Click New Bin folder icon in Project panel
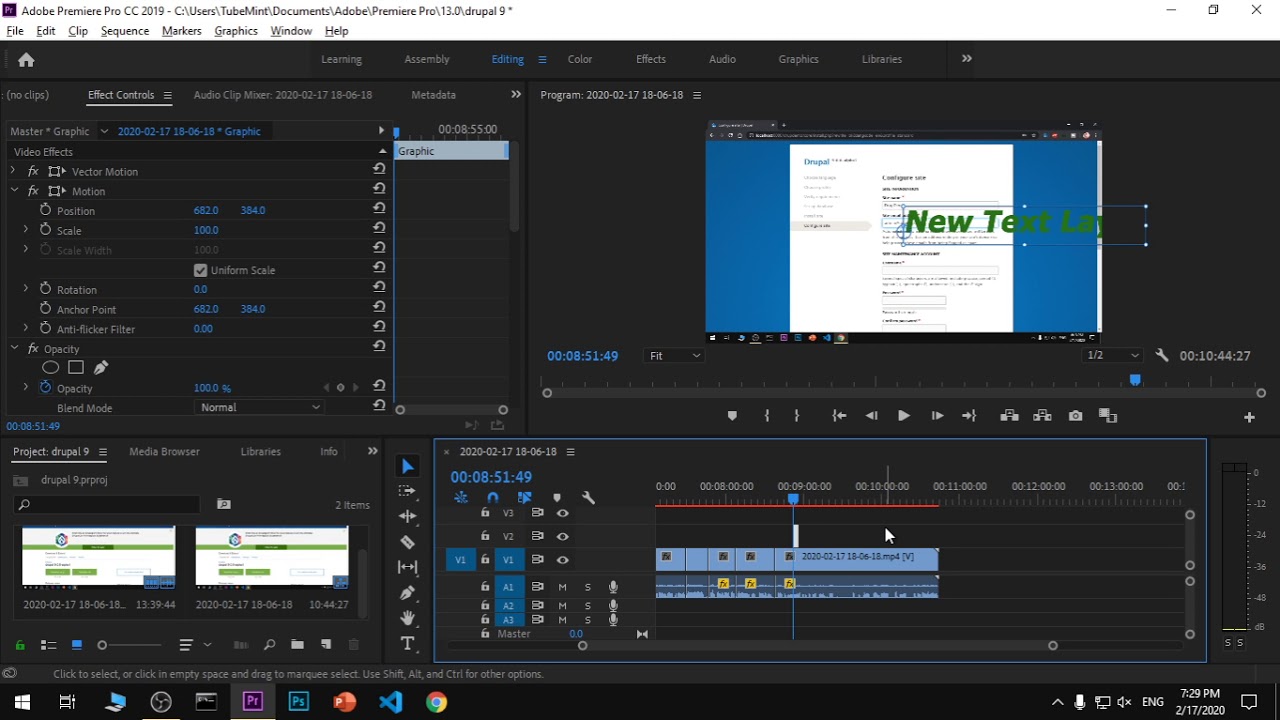 297,645
